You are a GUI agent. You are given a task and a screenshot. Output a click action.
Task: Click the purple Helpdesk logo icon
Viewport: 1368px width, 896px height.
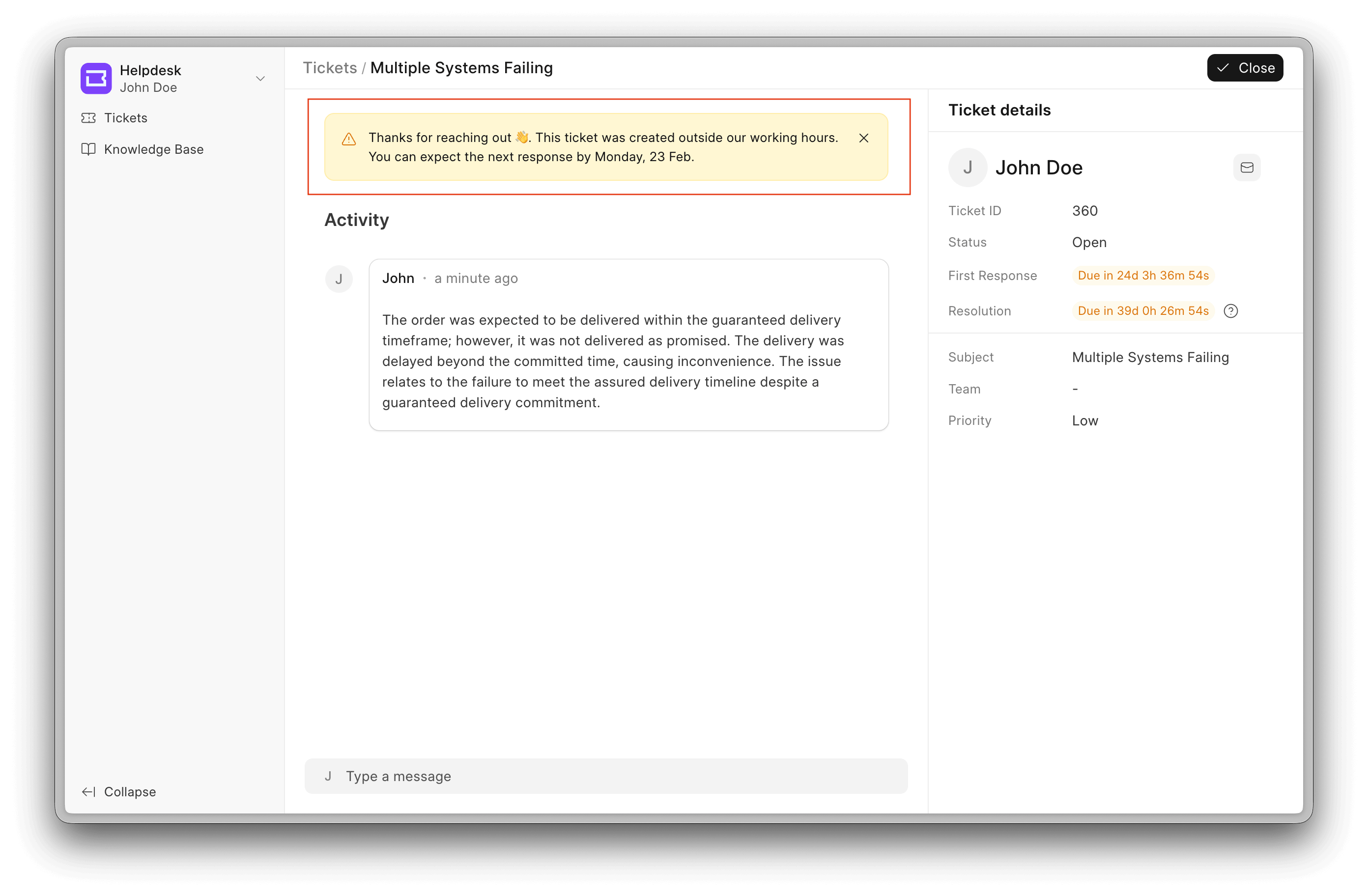(x=96, y=78)
